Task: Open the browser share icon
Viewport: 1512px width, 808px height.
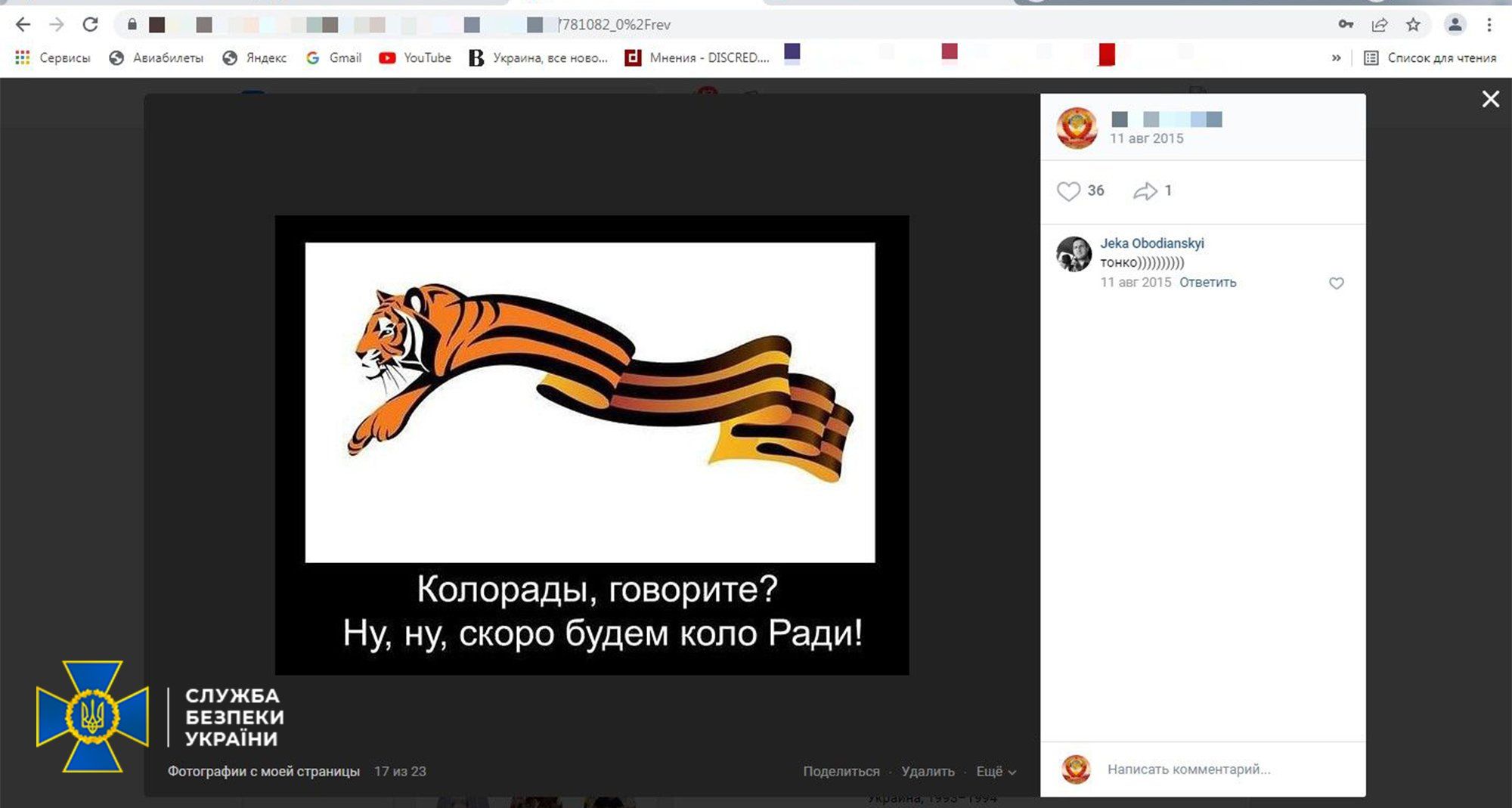Action: pos(1380,25)
